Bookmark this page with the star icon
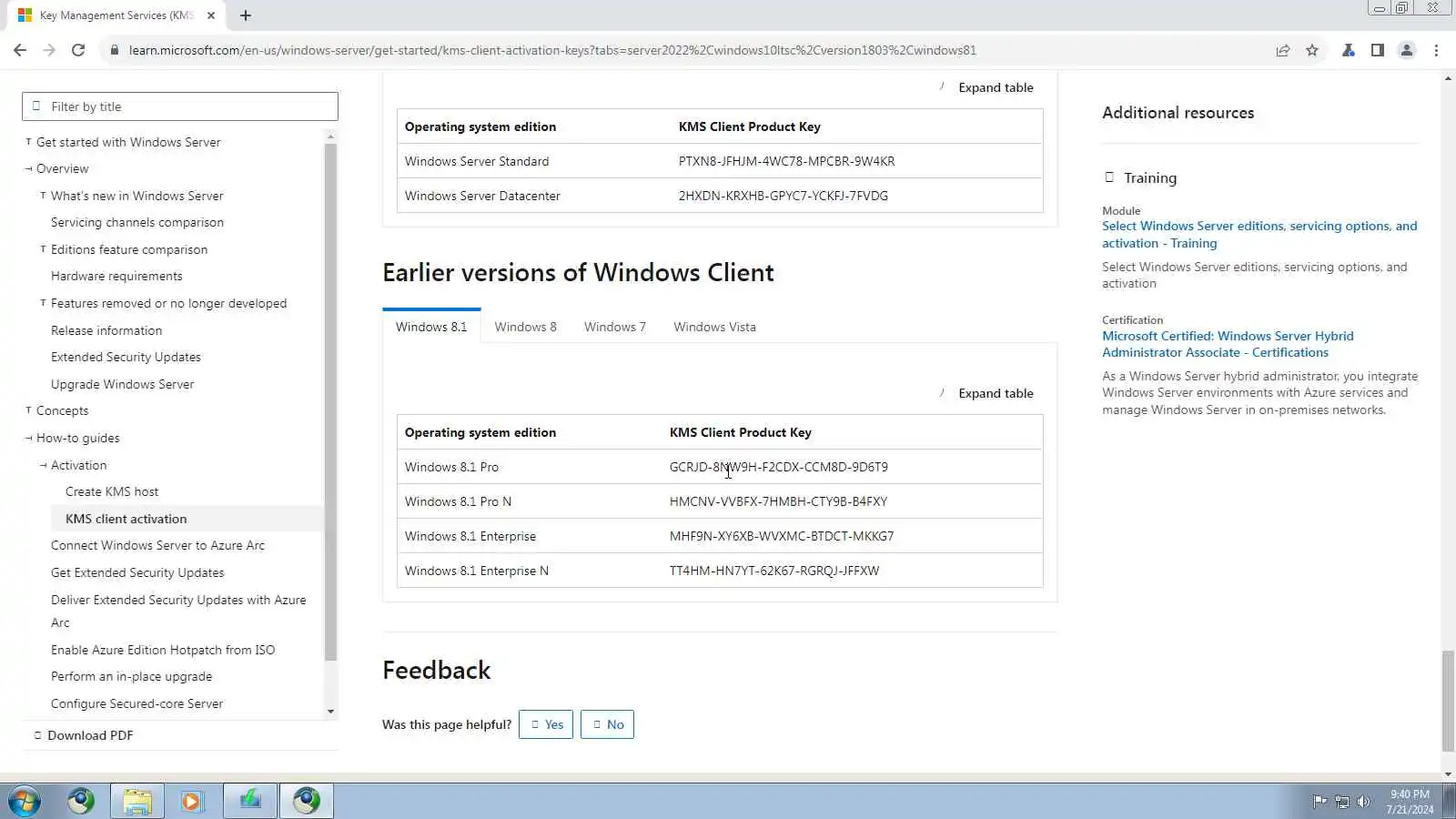Image resolution: width=1456 pixels, height=819 pixels. [1312, 50]
